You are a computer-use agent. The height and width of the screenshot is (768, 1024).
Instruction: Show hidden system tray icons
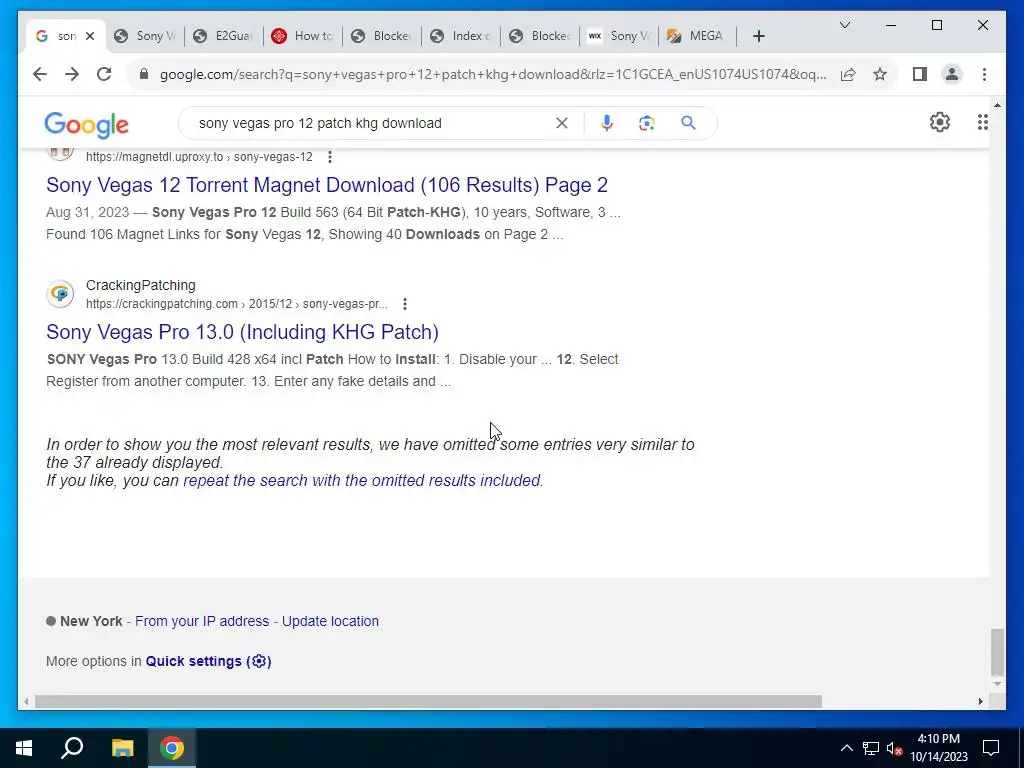pyautogui.click(x=846, y=748)
